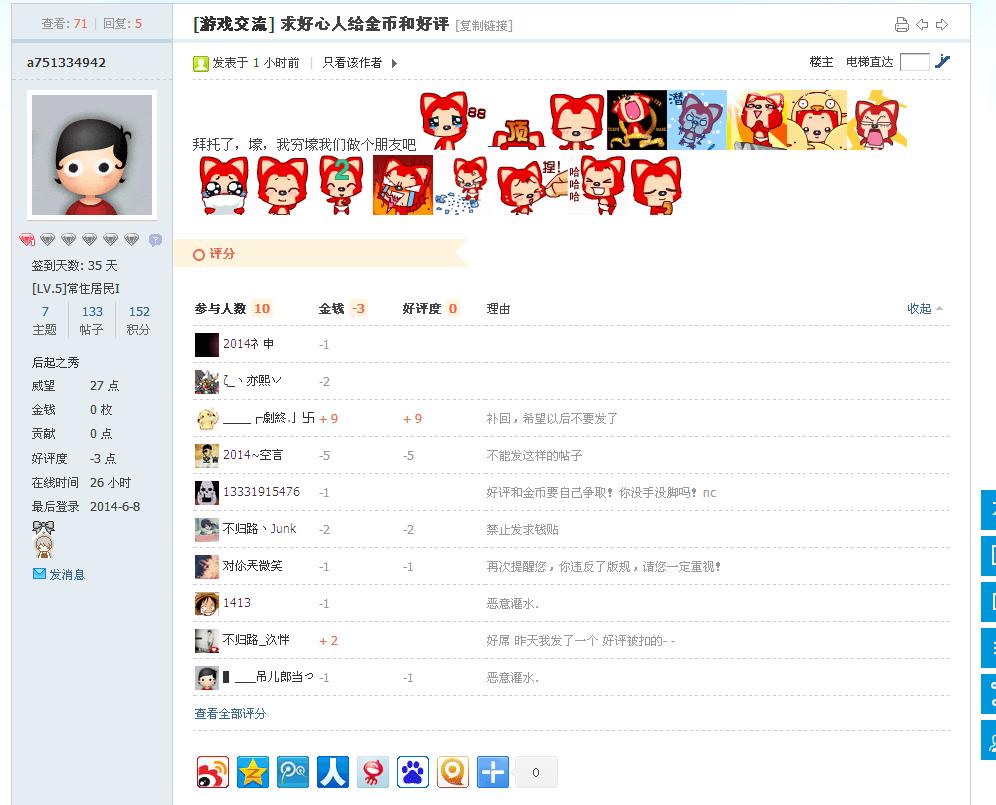Screen dimensions: 996x805
Task: Click the 潜 purple fox emoticon
Action: pyautogui.click(x=697, y=120)
